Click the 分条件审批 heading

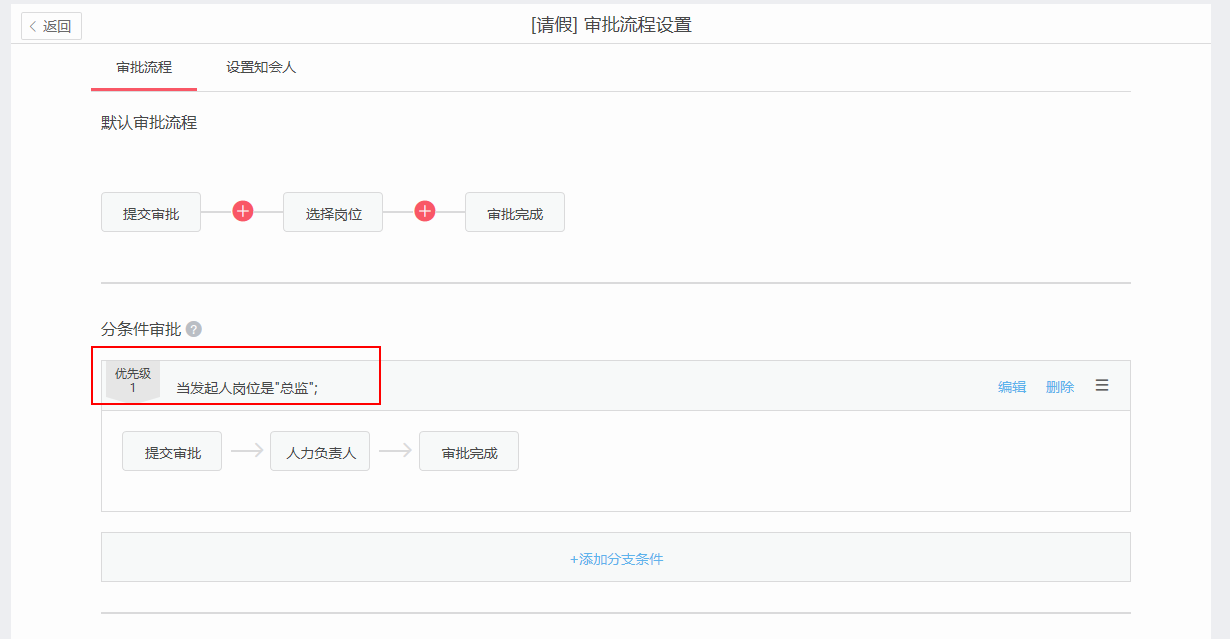141,329
